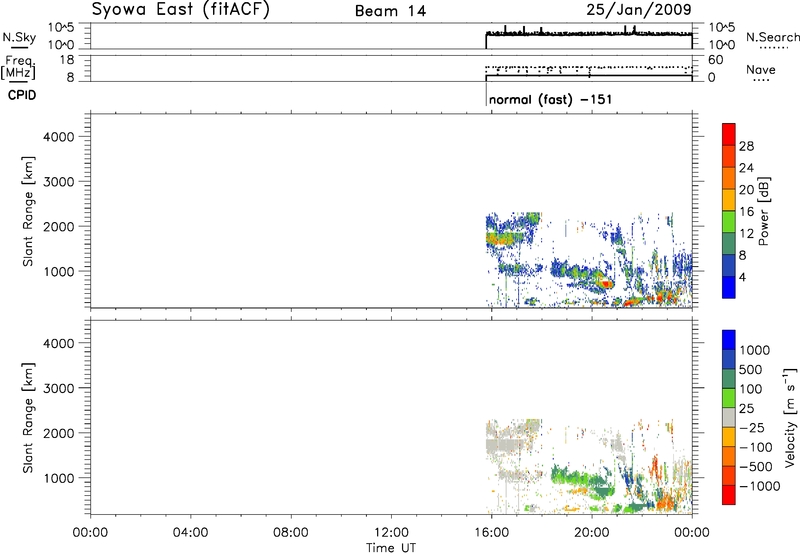Click the date "25/Jan/2009"
The width and height of the screenshot is (800, 554).
pyautogui.click(x=639, y=9)
